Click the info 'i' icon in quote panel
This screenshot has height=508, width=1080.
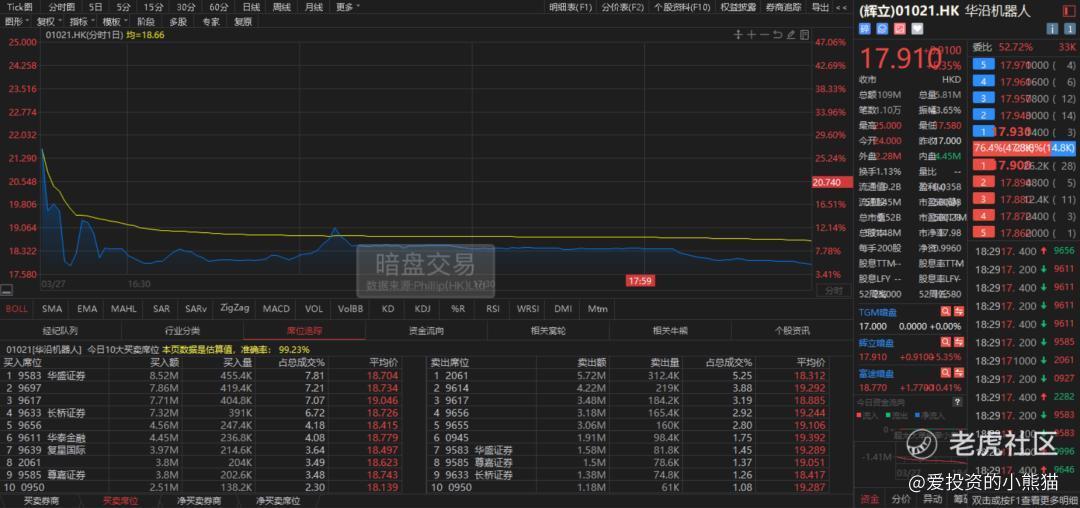pyautogui.click(x=1052, y=28)
